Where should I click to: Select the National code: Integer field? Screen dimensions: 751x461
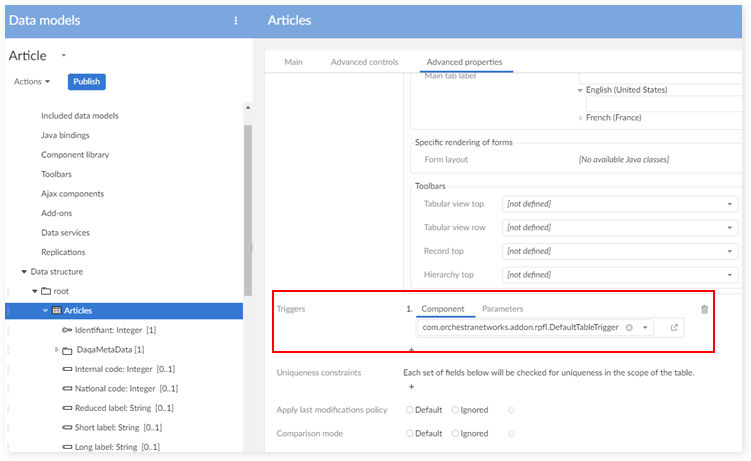126,389
